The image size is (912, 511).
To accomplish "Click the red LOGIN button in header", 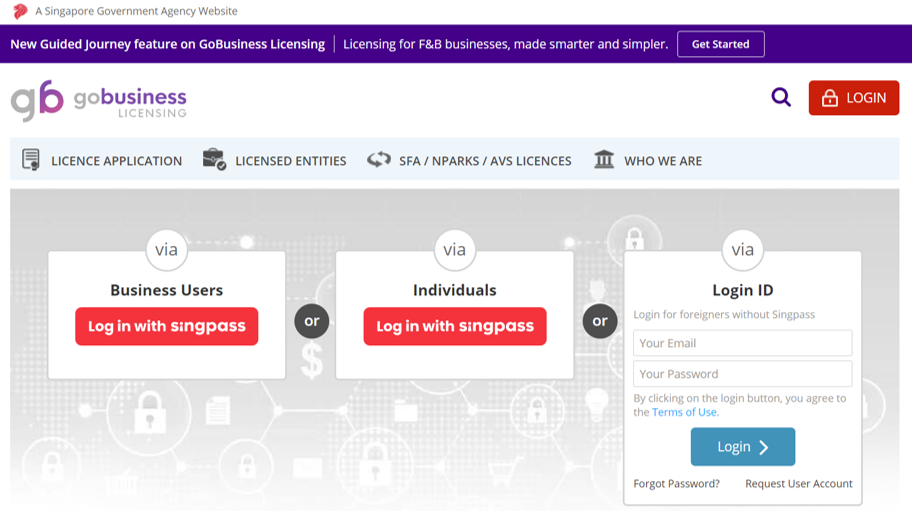I will [x=853, y=98].
